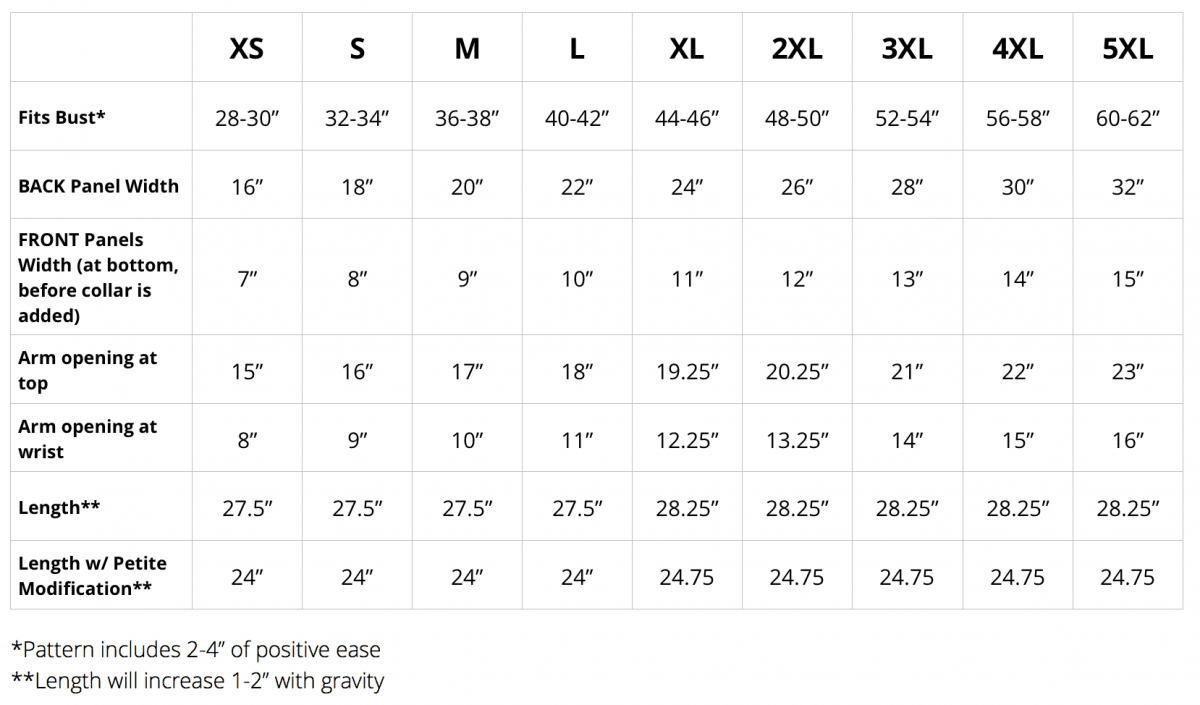Click the 36-38" bust value for M
This screenshot has height=705, width=1200.
[x=467, y=118]
